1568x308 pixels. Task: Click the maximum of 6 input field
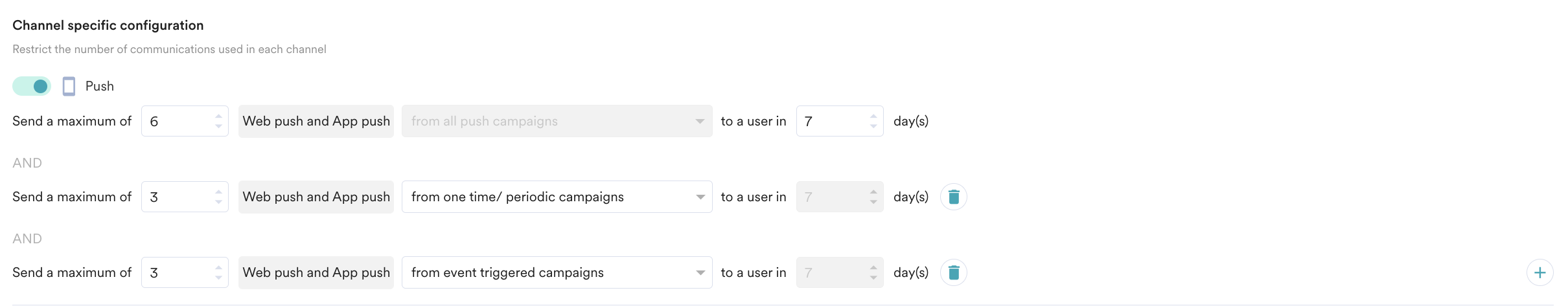(185, 121)
